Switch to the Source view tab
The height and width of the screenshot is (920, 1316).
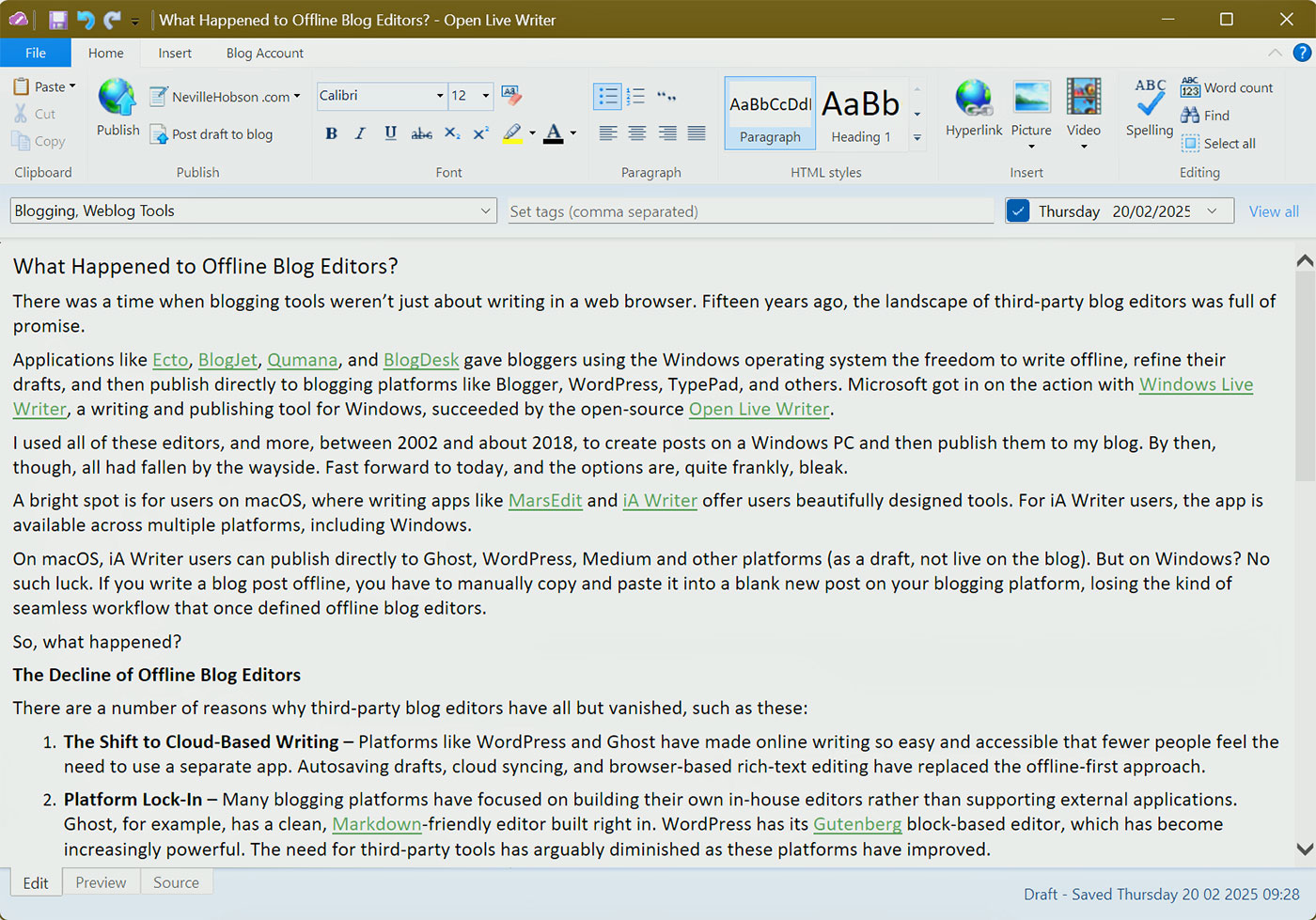coord(176,882)
